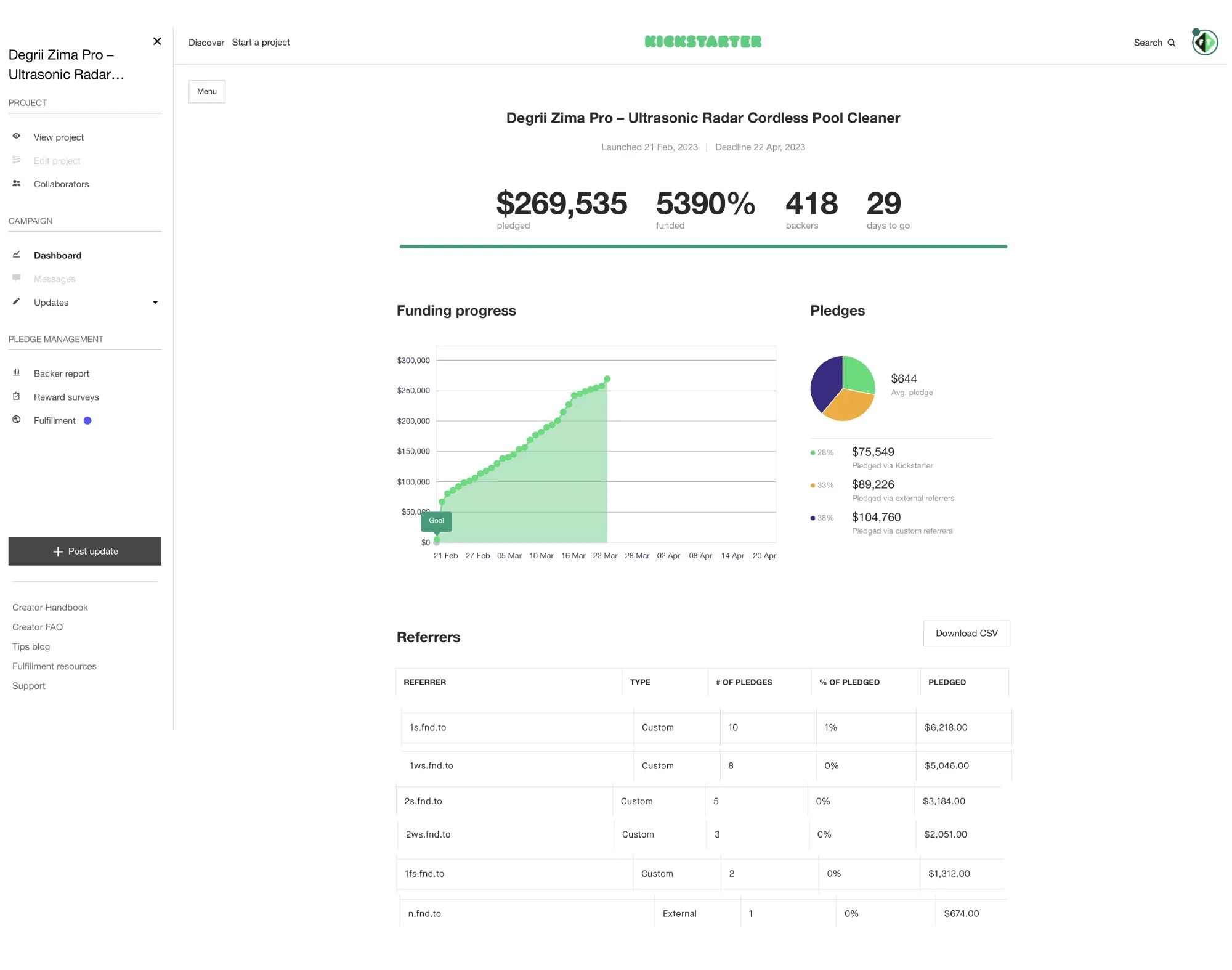Close the project sidebar with X
The height and width of the screenshot is (970, 1232).
[x=157, y=41]
